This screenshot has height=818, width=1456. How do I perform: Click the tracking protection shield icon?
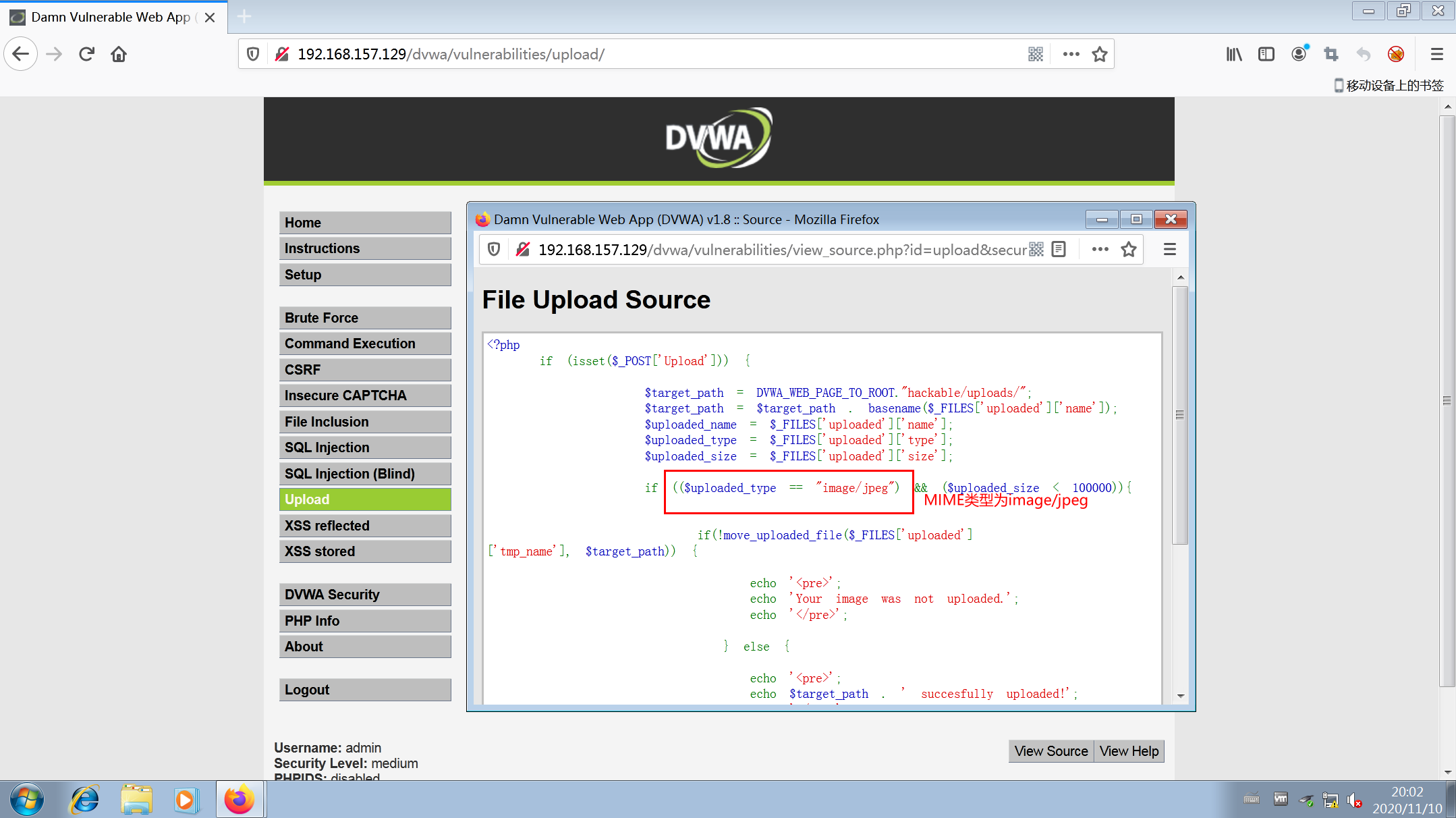pyautogui.click(x=253, y=54)
